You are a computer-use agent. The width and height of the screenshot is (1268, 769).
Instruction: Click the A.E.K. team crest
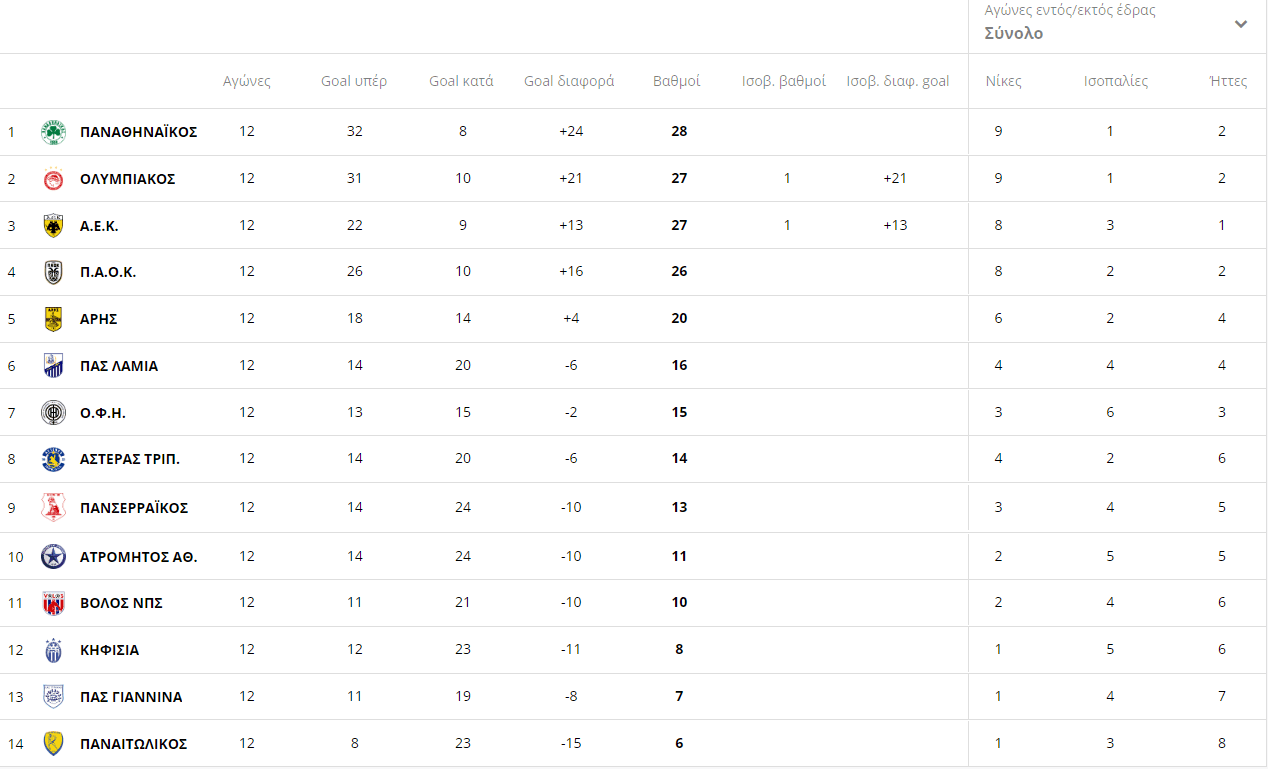coord(53,226)
